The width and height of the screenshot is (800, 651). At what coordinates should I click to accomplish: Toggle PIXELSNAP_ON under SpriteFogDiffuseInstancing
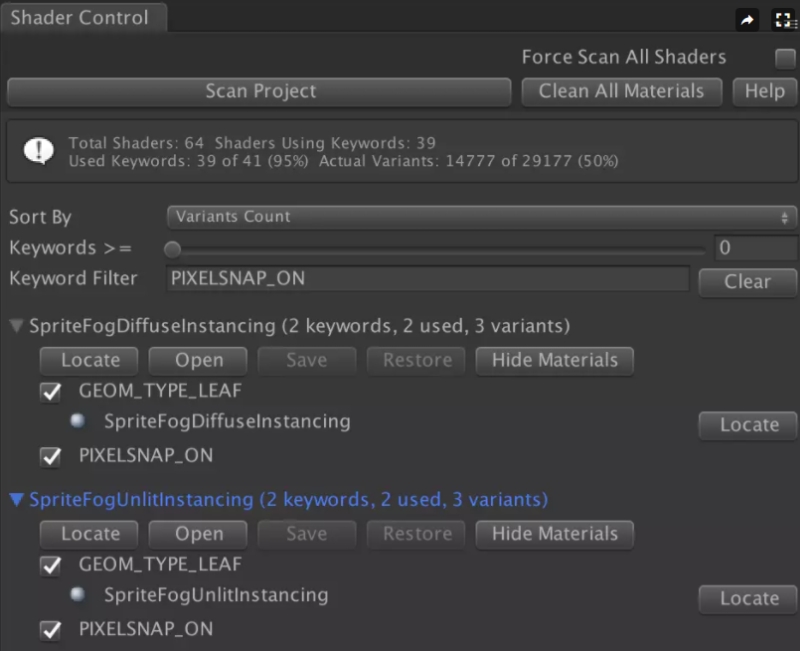pyautogui.click(x=51, y=457)
